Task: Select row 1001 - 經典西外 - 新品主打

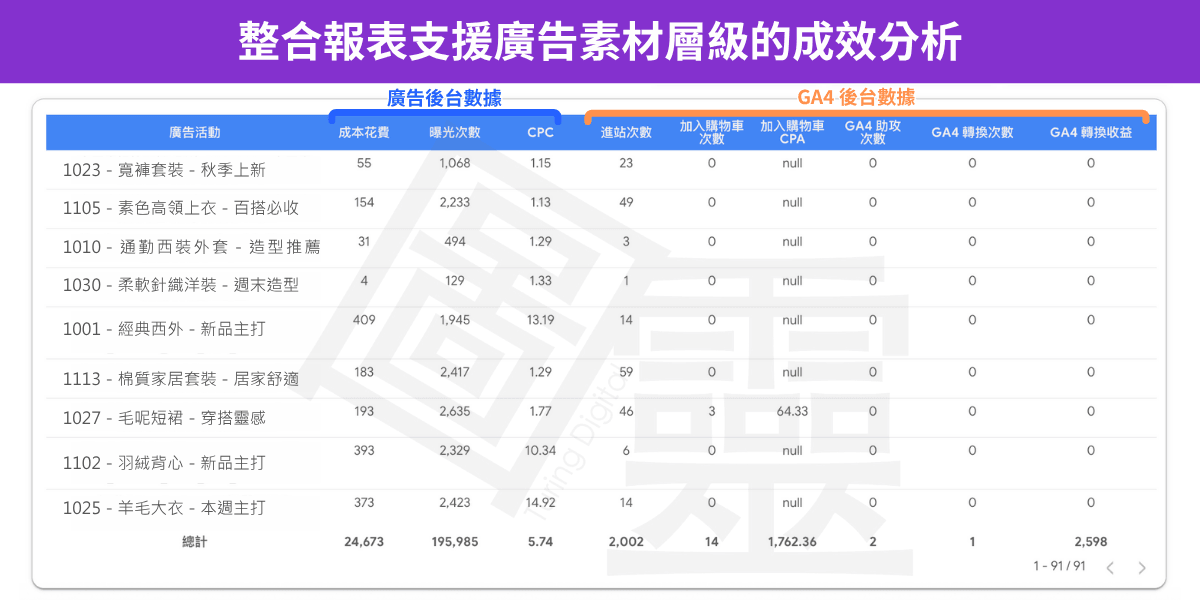Action: click(x=600, y=332)
